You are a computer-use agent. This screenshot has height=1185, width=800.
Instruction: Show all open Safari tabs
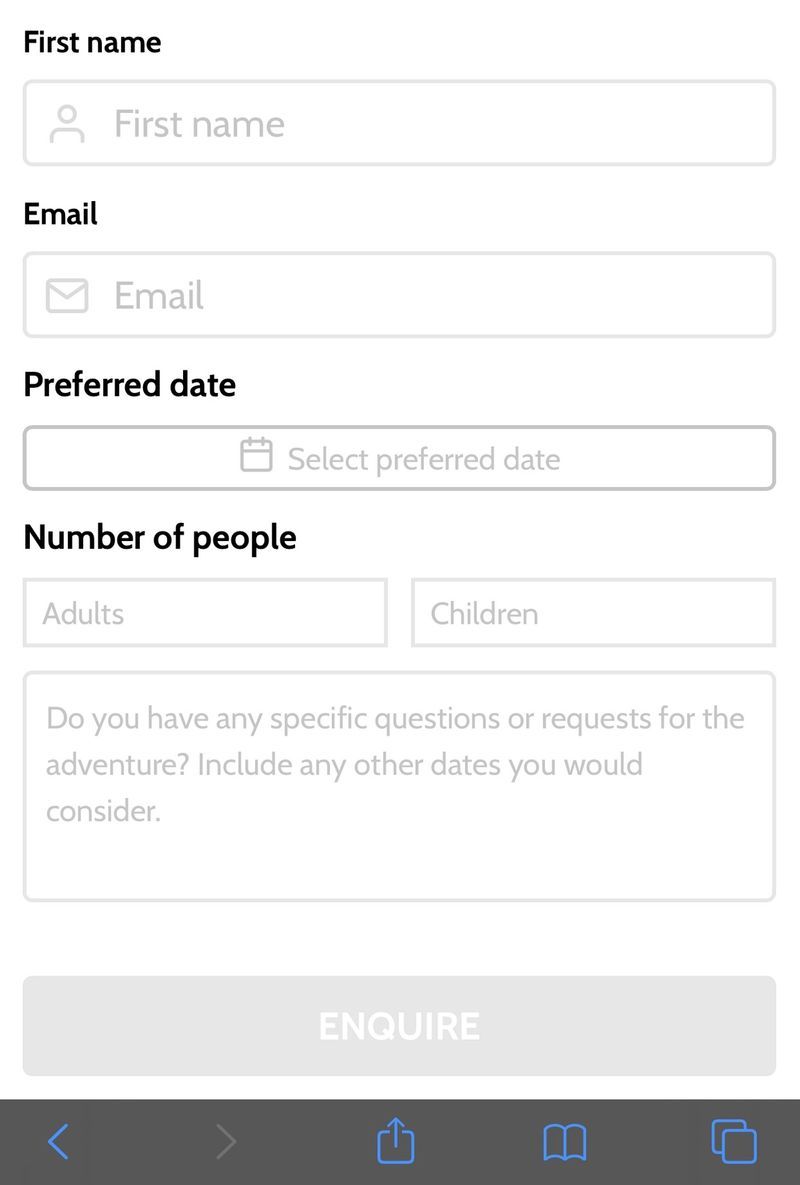coord(733,1141)
